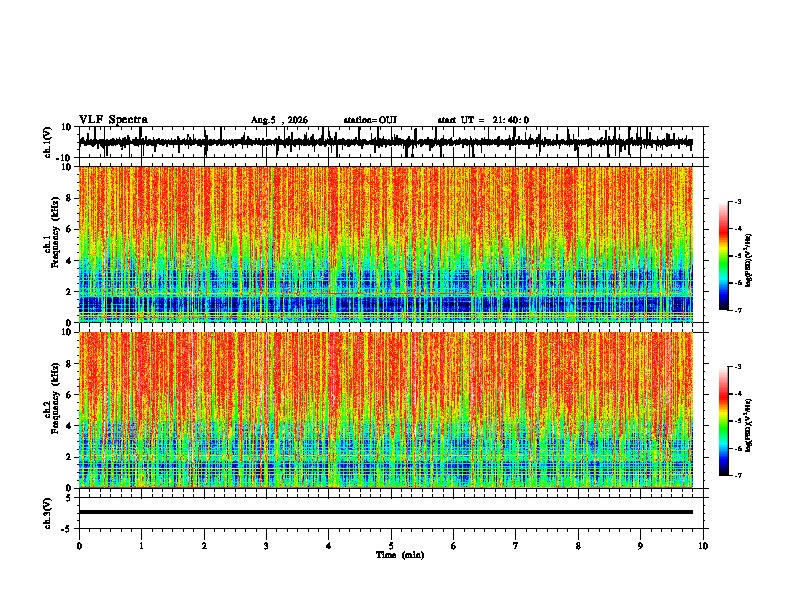Click the ch.1 colorbar log(PSD) label

coord(749,261)
